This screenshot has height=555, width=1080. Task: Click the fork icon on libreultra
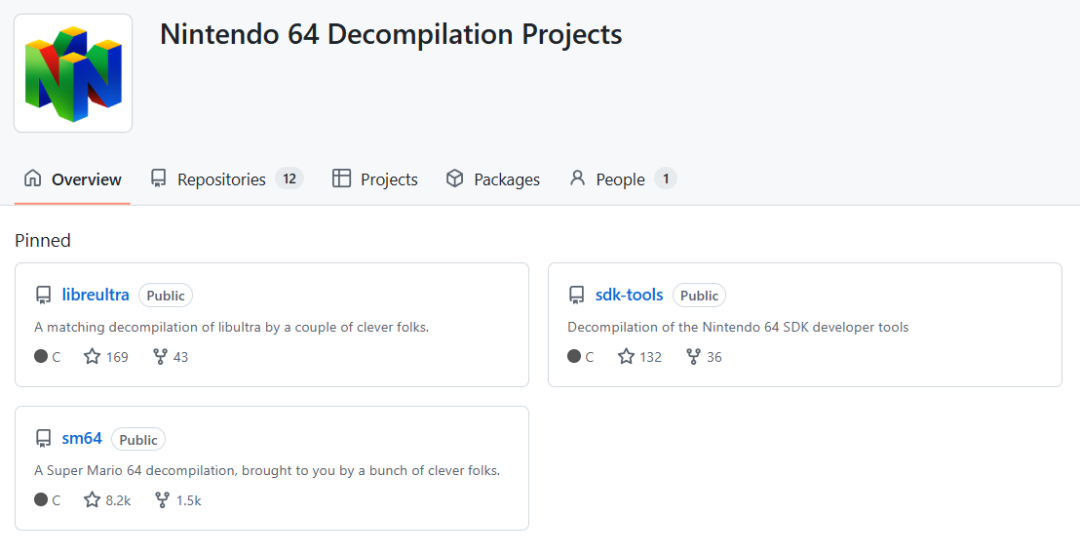(160, 357)
